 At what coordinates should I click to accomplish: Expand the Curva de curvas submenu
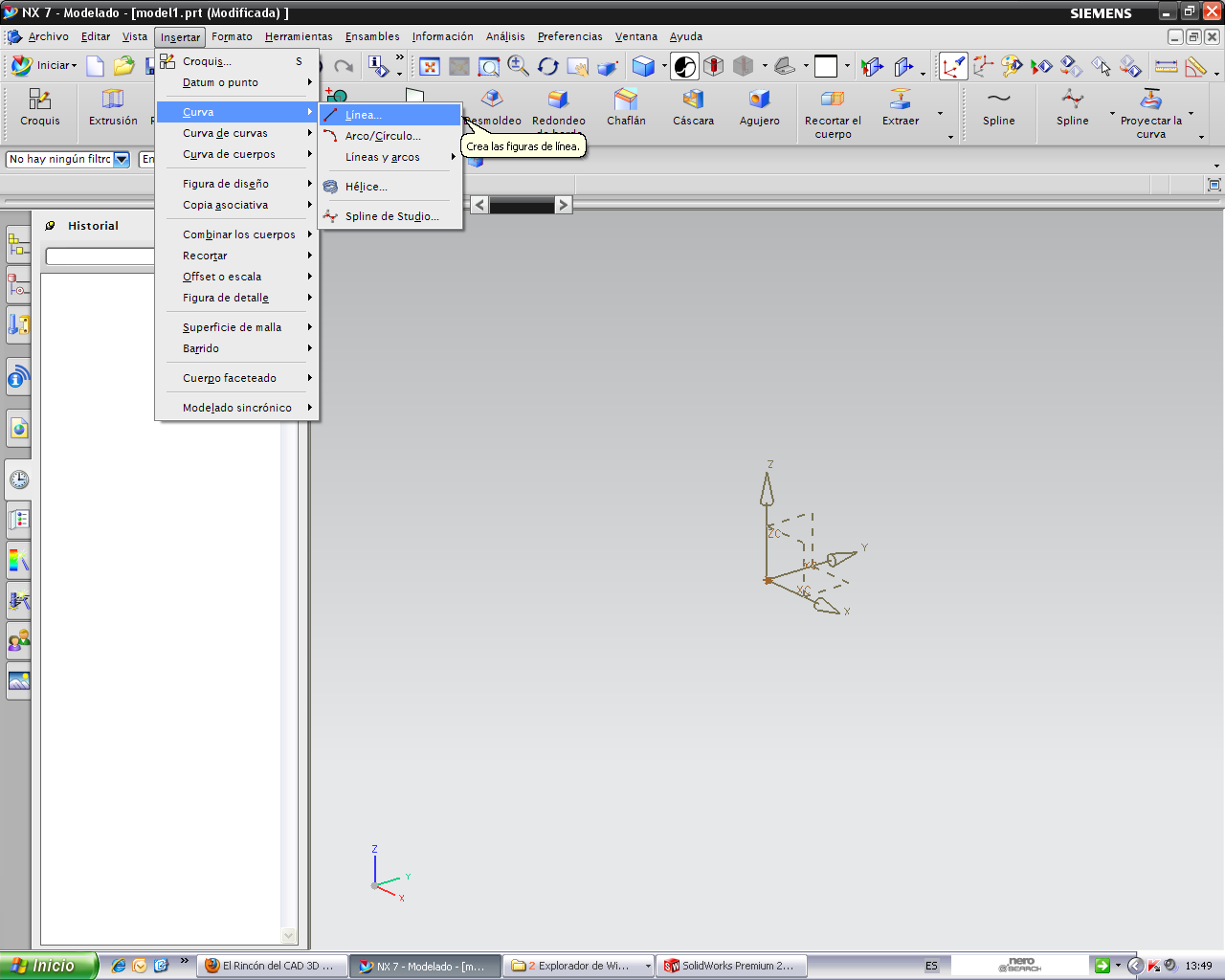coord(237,133)
